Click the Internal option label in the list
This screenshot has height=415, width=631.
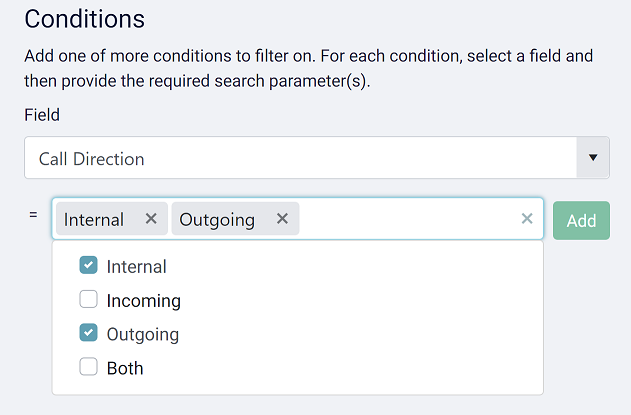136,266
